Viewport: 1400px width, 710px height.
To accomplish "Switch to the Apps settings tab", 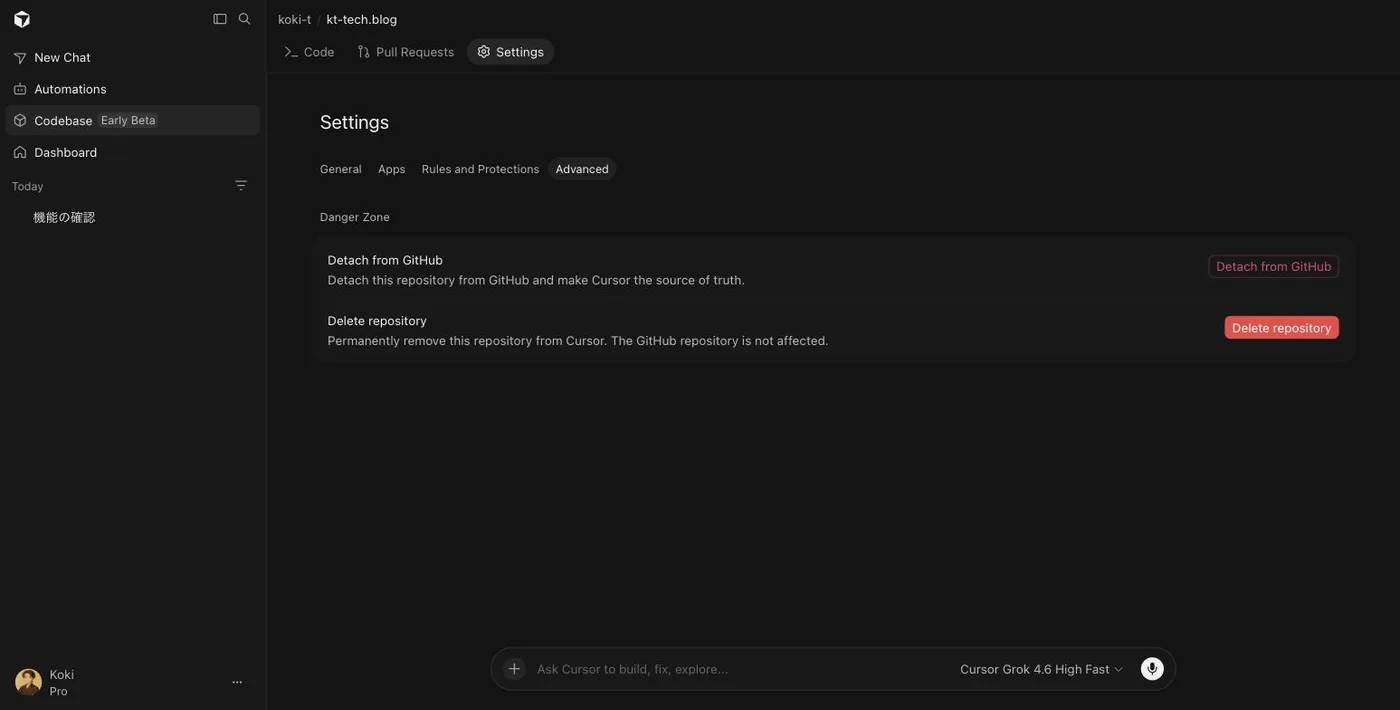I will pos(392,169).
